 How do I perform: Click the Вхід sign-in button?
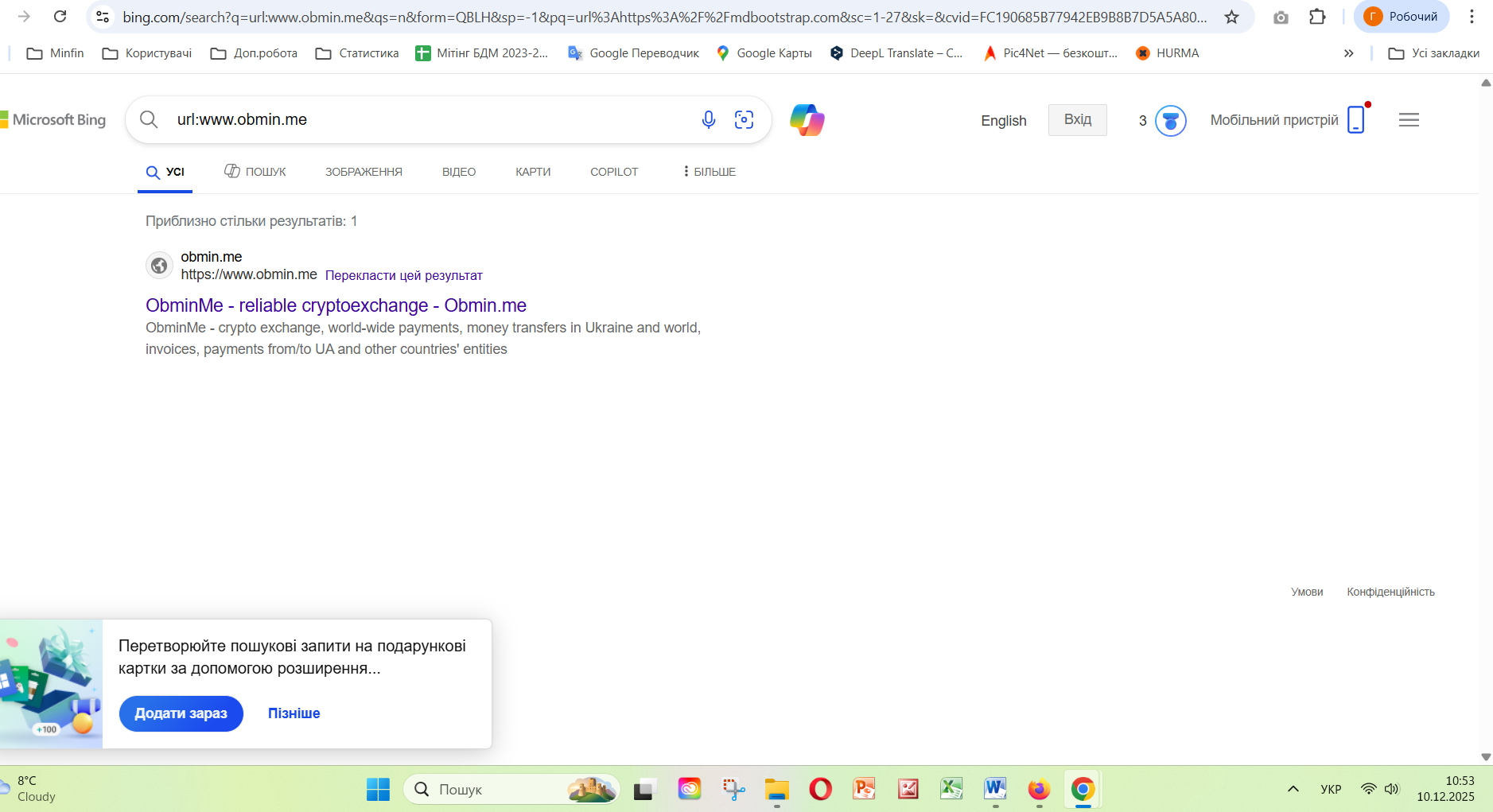(1078, 119)
